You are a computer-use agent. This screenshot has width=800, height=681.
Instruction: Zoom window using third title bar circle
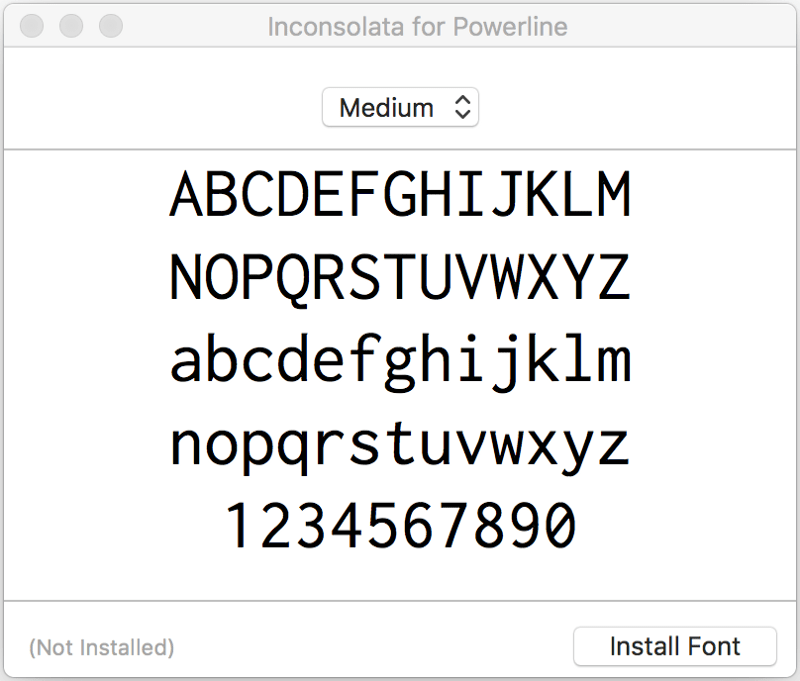pos(111,26)
